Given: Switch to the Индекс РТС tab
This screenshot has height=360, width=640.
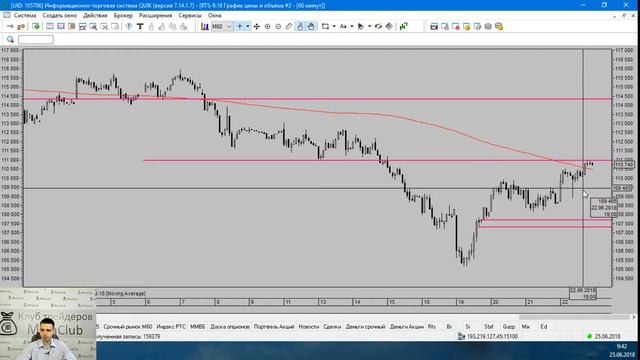Looking at the screenshot, I should 171,327.
